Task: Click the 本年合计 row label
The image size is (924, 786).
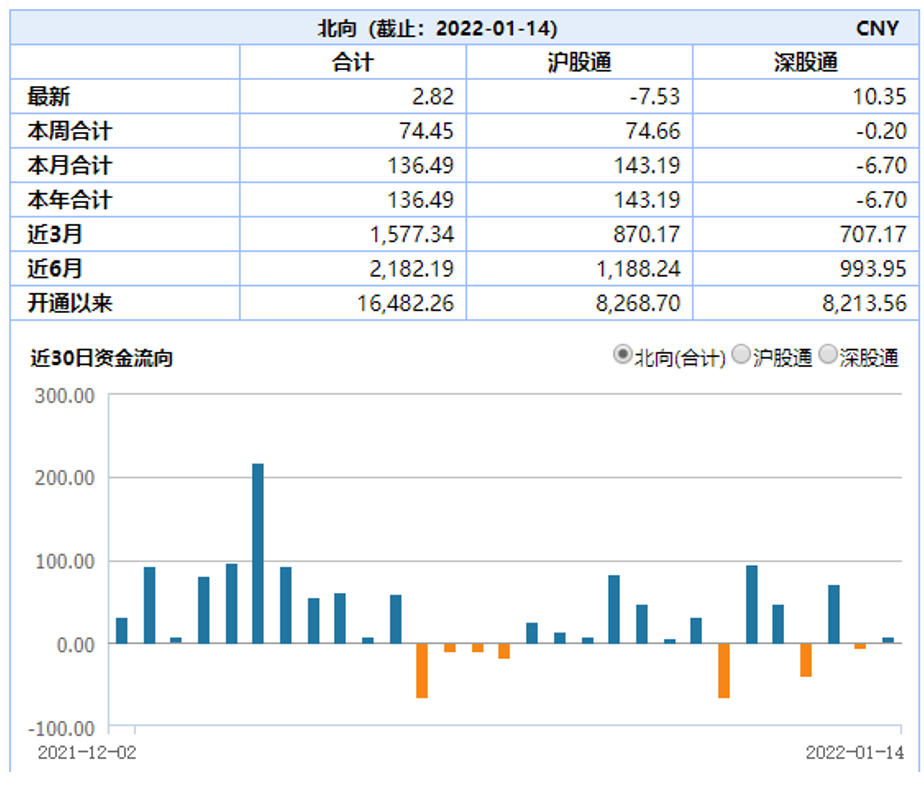Action: (70, 200)
